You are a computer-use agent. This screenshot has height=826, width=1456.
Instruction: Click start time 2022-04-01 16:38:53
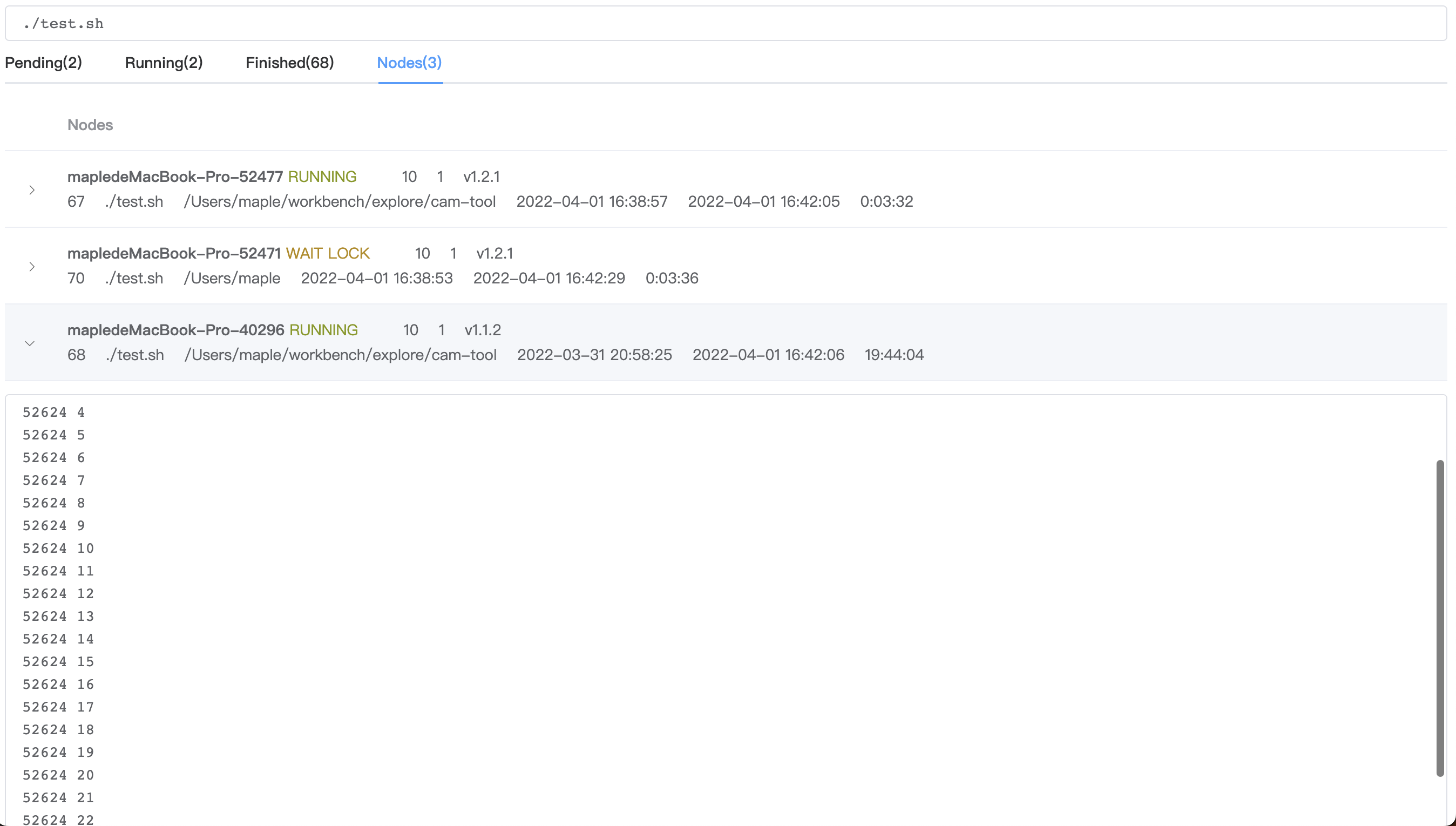[376, 278]
